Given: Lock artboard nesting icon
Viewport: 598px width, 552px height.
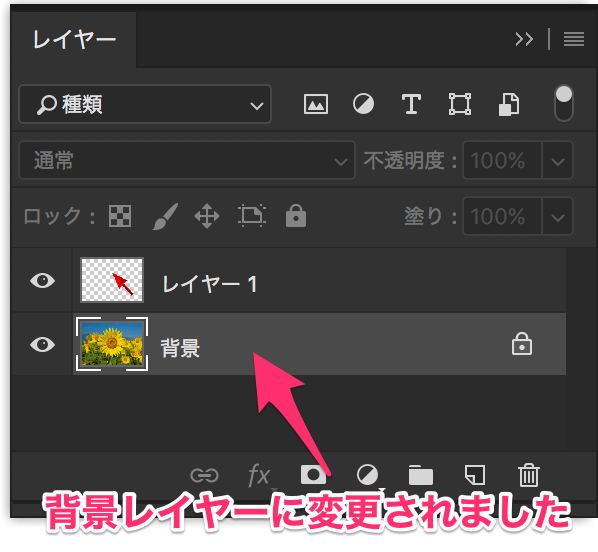Looking at the screenshot, I should (x=252, y=216).
